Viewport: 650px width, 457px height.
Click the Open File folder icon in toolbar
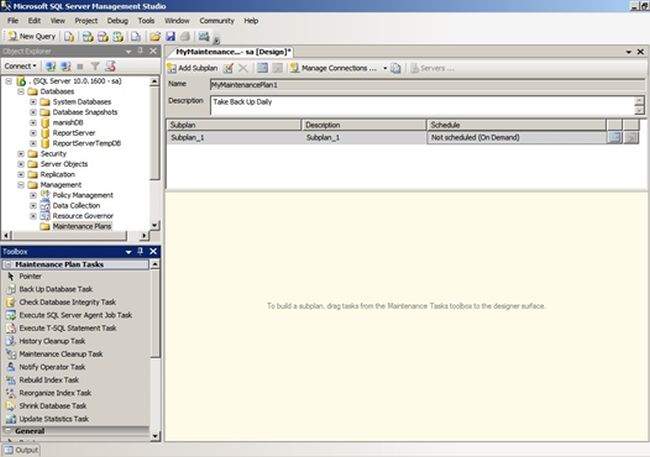pyautogui.click(x=155, y=36)
